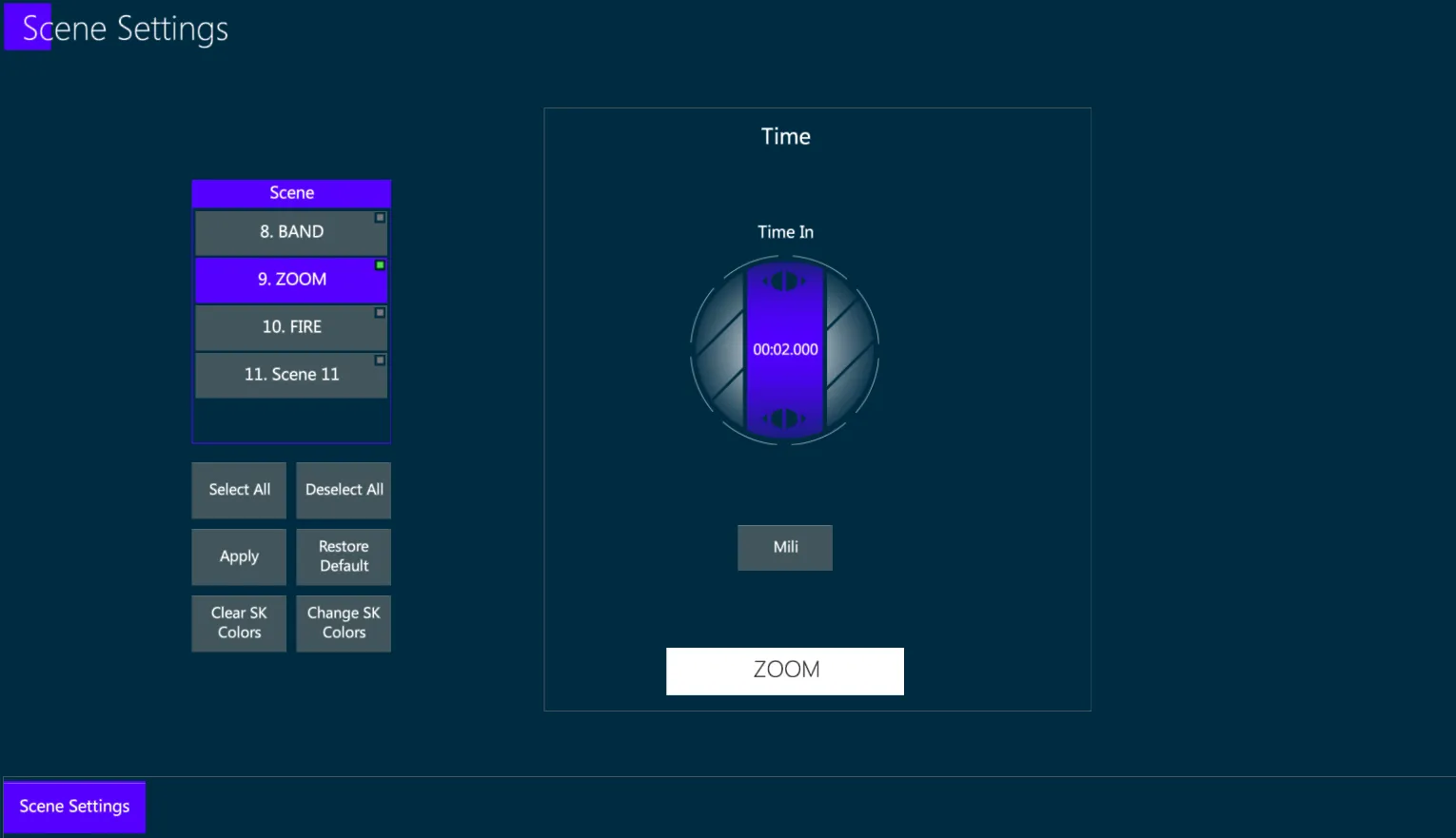Viewport: 1456px width, 838px height.
Task: Apply the scene settings
Action: 239,556
